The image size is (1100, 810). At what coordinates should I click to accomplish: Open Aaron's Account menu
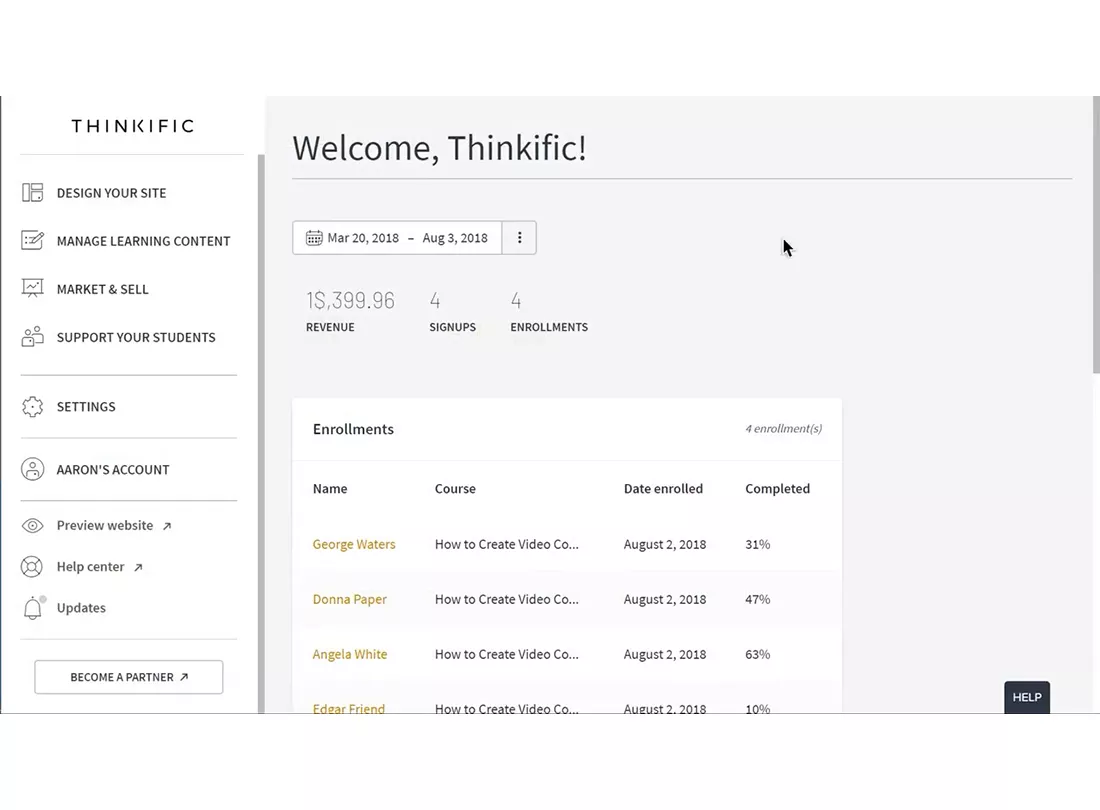click(x=113, y=470)
